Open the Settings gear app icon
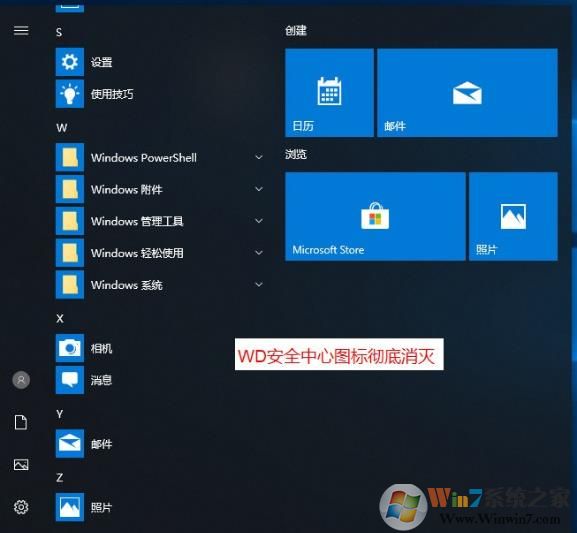Screen dimensions: 577x533 click(70, 62)
